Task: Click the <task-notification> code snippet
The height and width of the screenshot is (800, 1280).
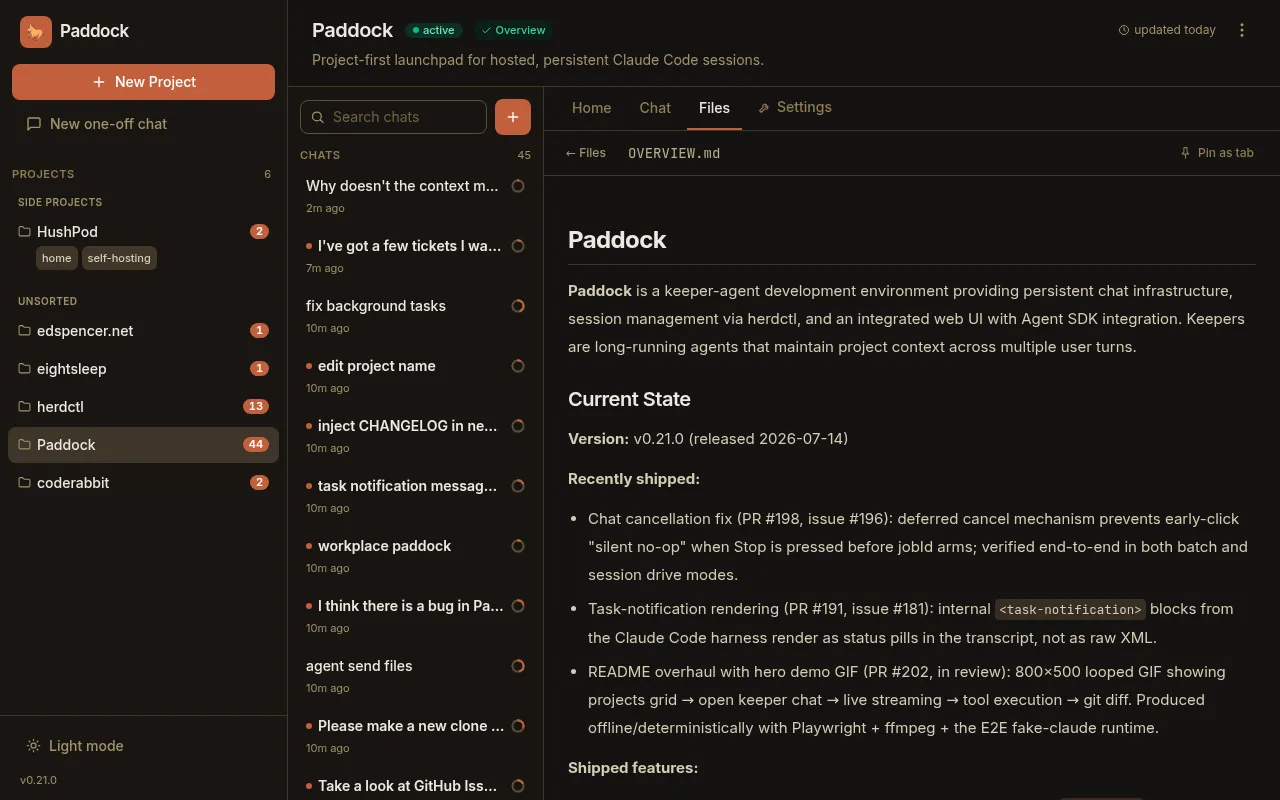Action: point(1070,609)
